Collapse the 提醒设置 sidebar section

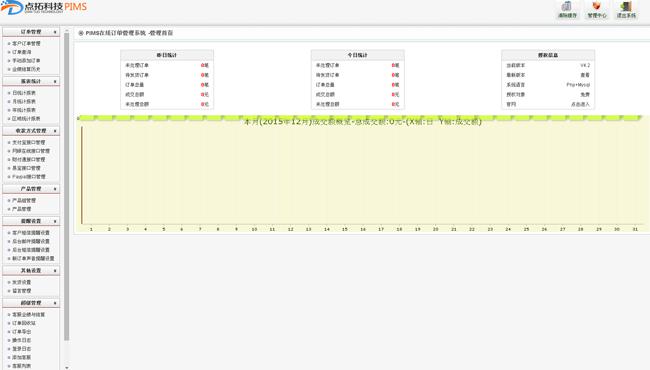[31, 221]
